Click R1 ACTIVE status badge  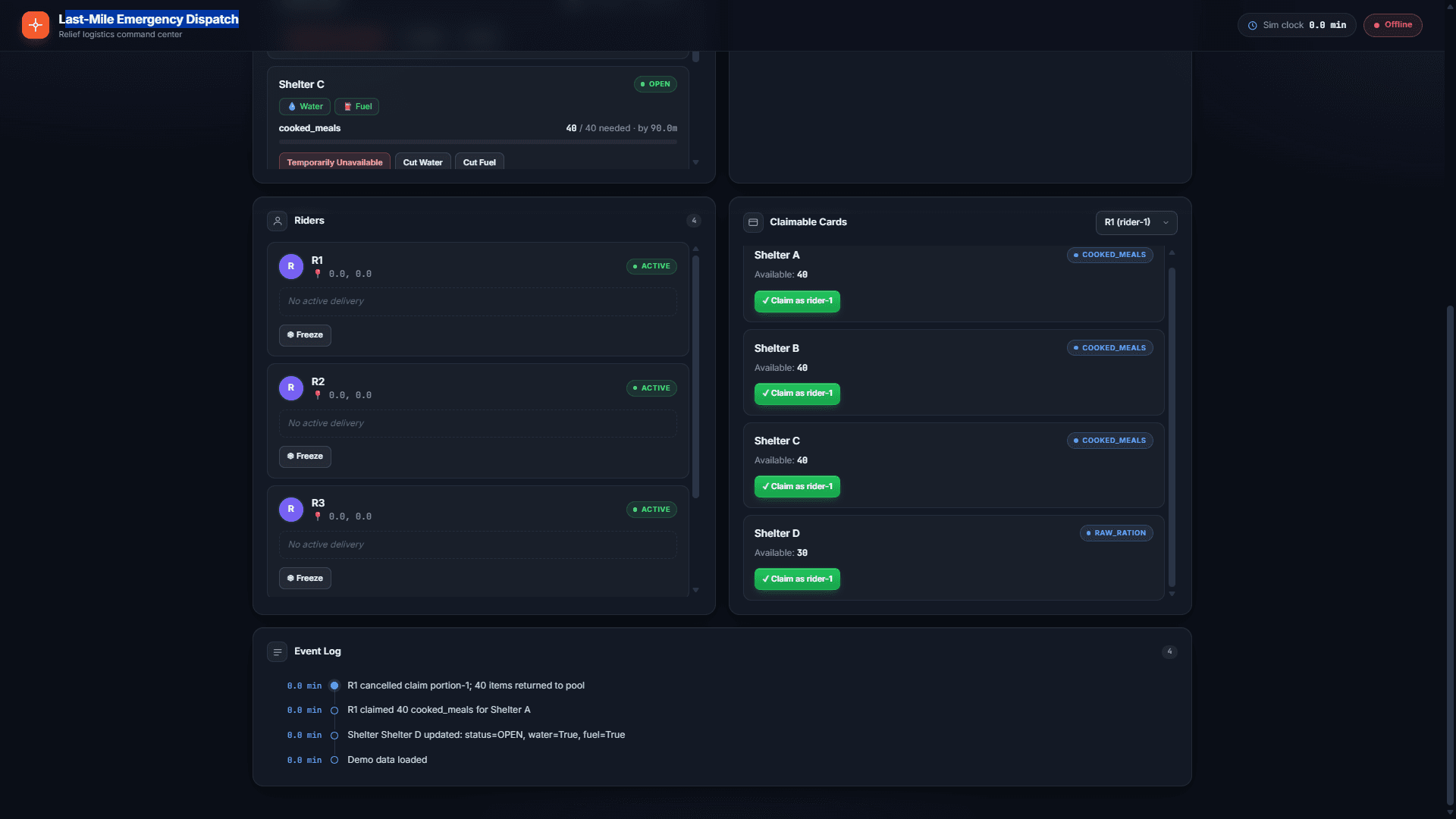pyautogui.click(x=651, y=266)
